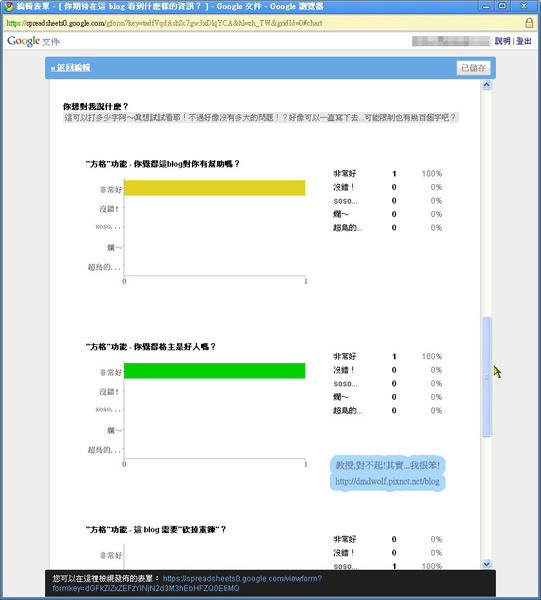
Task: Click the vertical scrollbar thumb
Action: tap(486, 377)
